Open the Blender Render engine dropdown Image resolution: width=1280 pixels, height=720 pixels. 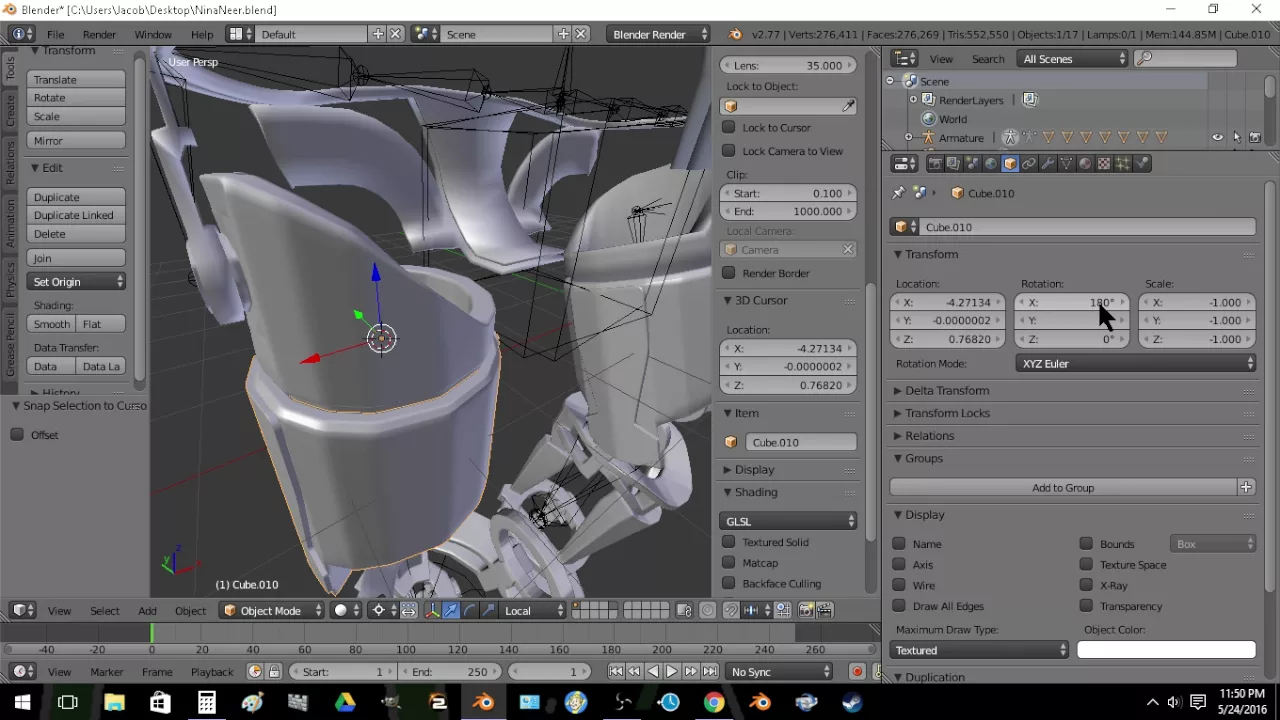pyautogui.click(x=658, y=34)
